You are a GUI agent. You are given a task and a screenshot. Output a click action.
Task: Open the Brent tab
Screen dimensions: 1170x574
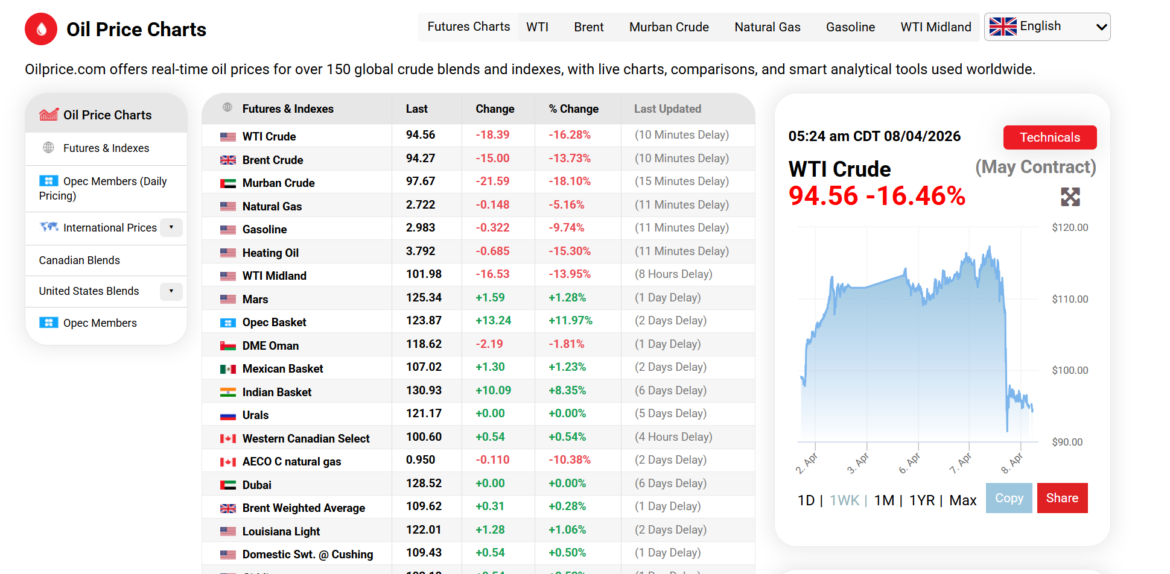point(589,27)
